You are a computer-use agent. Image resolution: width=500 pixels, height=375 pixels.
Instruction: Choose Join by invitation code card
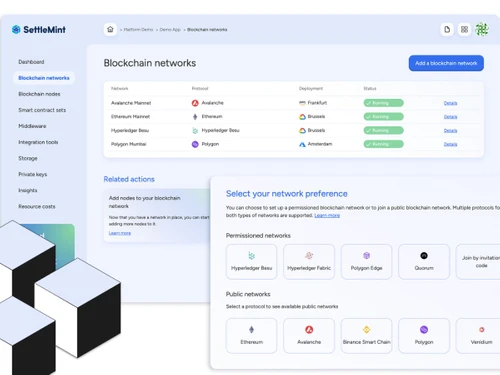[x=478, y=262]
